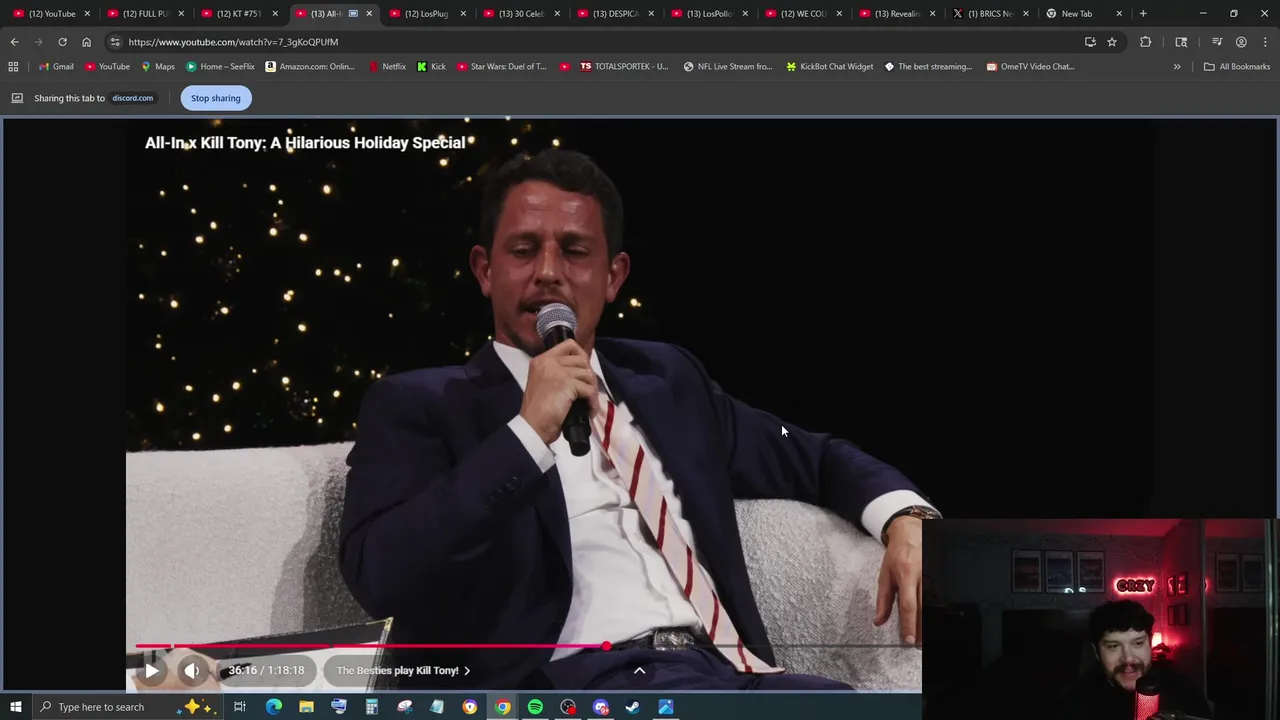The height and width of the screenshot is (720, 1280).
Task: Open the bookmarks apps grid icon
Action: 13,67
